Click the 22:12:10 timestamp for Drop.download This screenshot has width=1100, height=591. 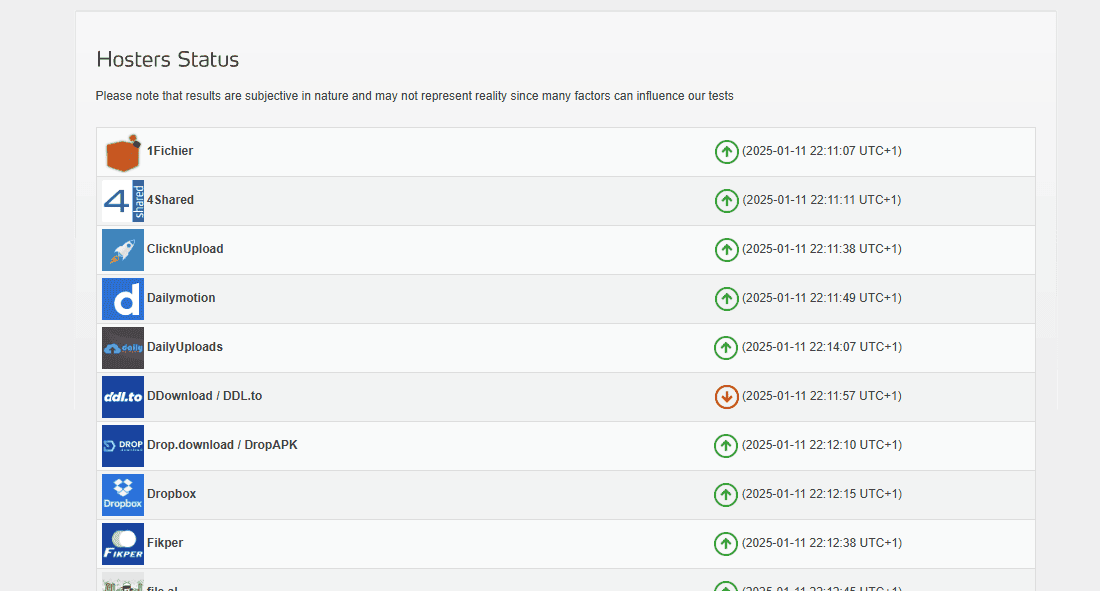822,445
